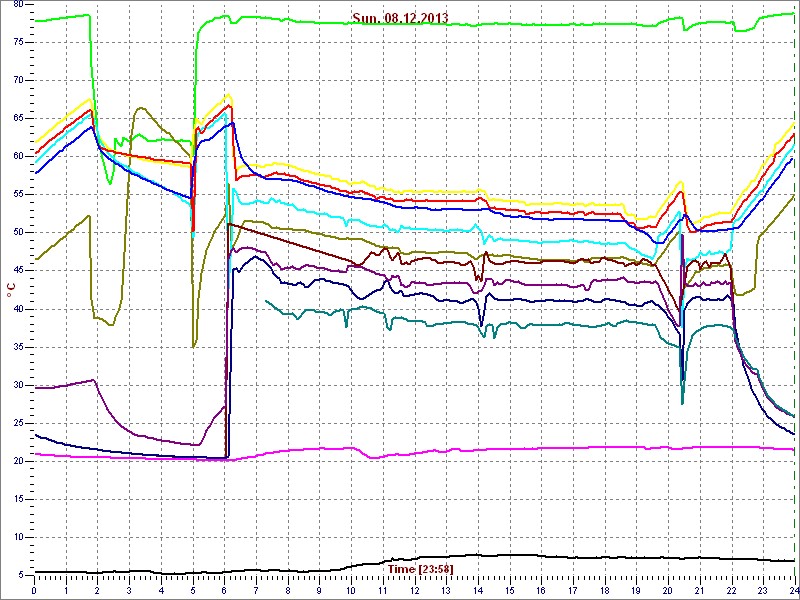Select the 30 temperature axis label

17,385
